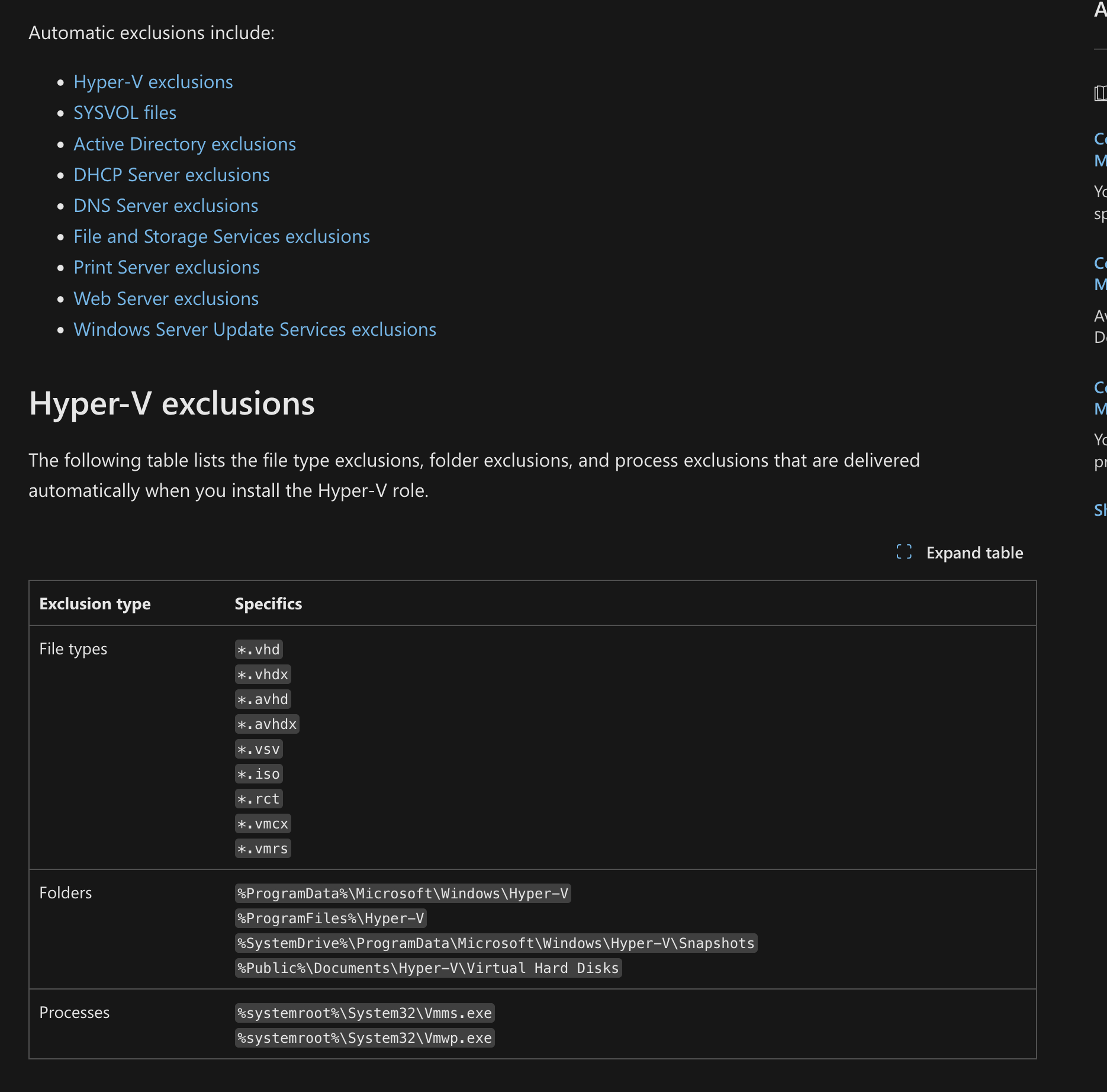The image size is (1107, 1092).
Task: Click the *.vhdx file type
Action: [263, 675]
